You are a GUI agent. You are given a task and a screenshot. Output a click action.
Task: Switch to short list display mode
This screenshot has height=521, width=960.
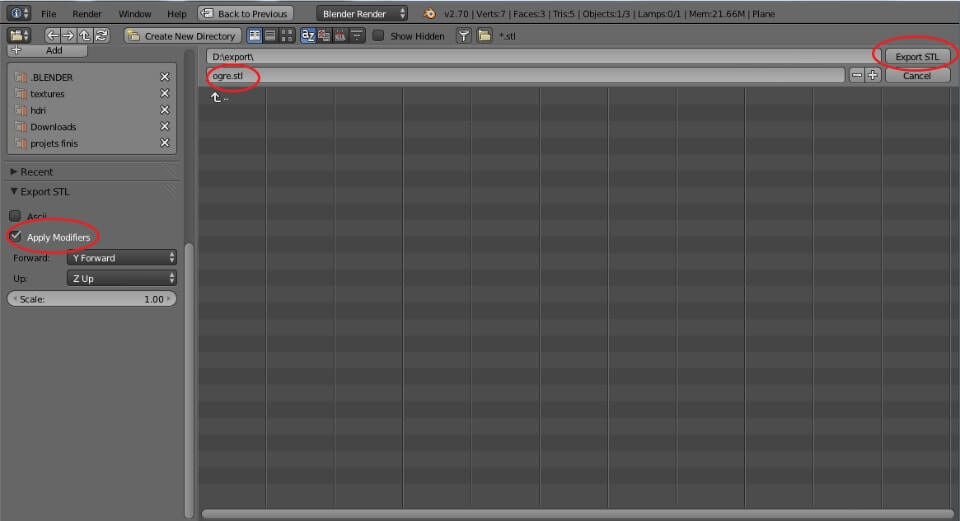coord(255,36)
